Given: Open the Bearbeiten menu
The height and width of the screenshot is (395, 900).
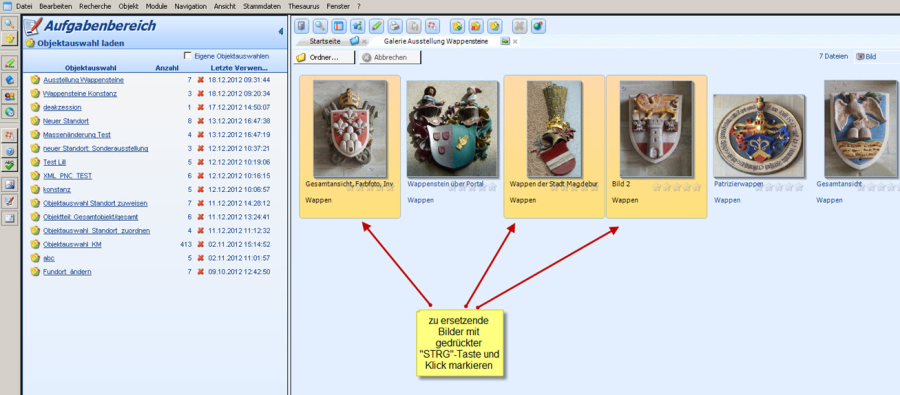Looking at the screenshot, I should (x=55, y=6).
